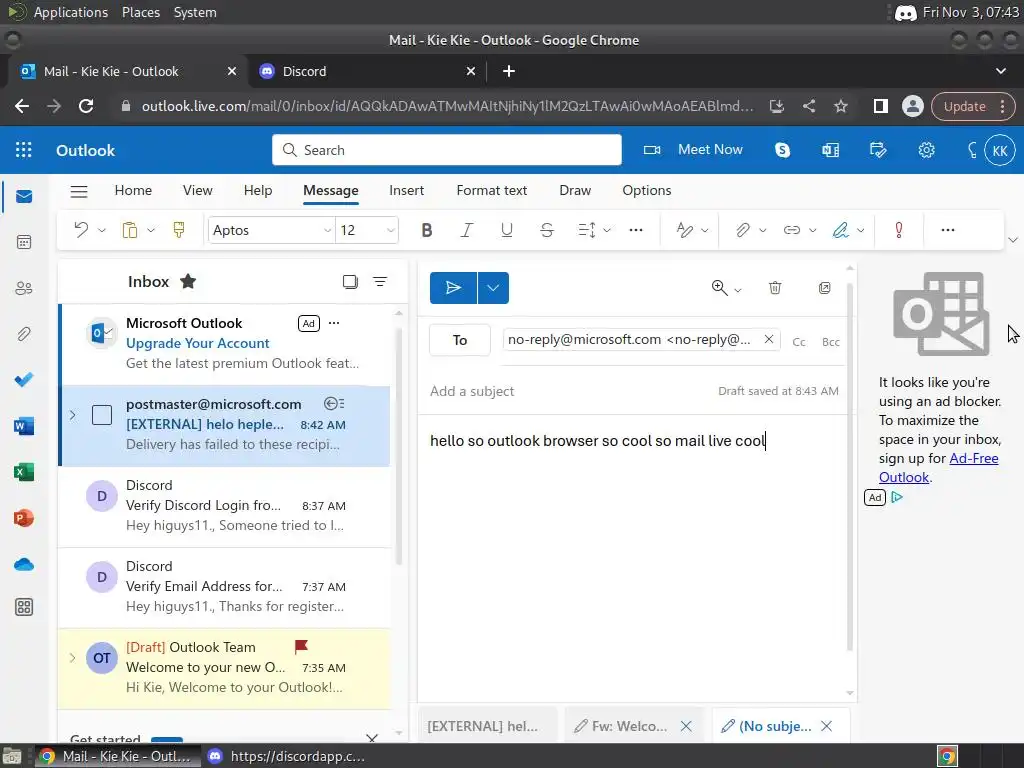Click the To recipients button
Image resolution: width=1024 pixels, height=768 pixels.
pos(460,340)
